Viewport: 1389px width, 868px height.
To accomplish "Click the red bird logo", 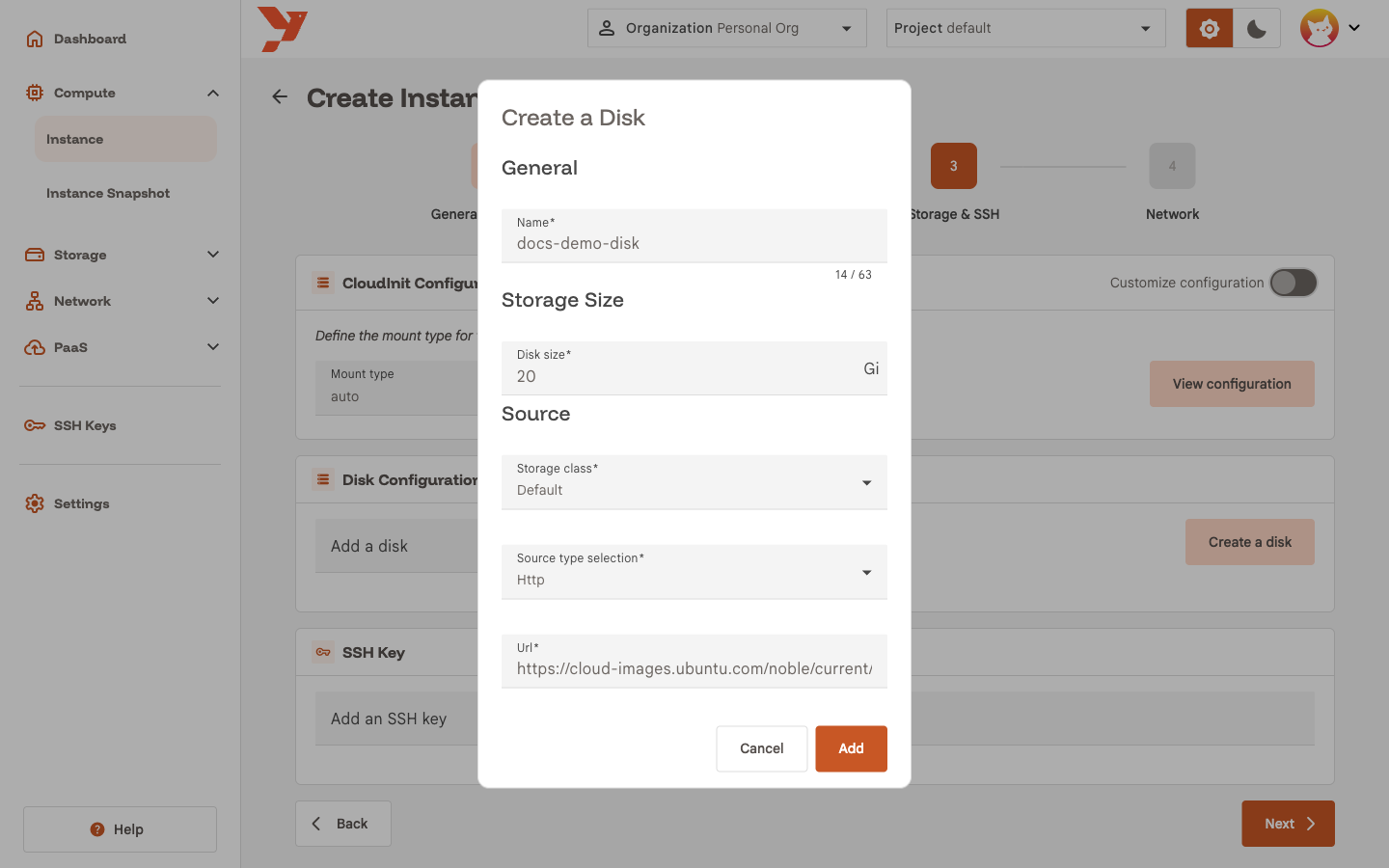I will point(282,29).
